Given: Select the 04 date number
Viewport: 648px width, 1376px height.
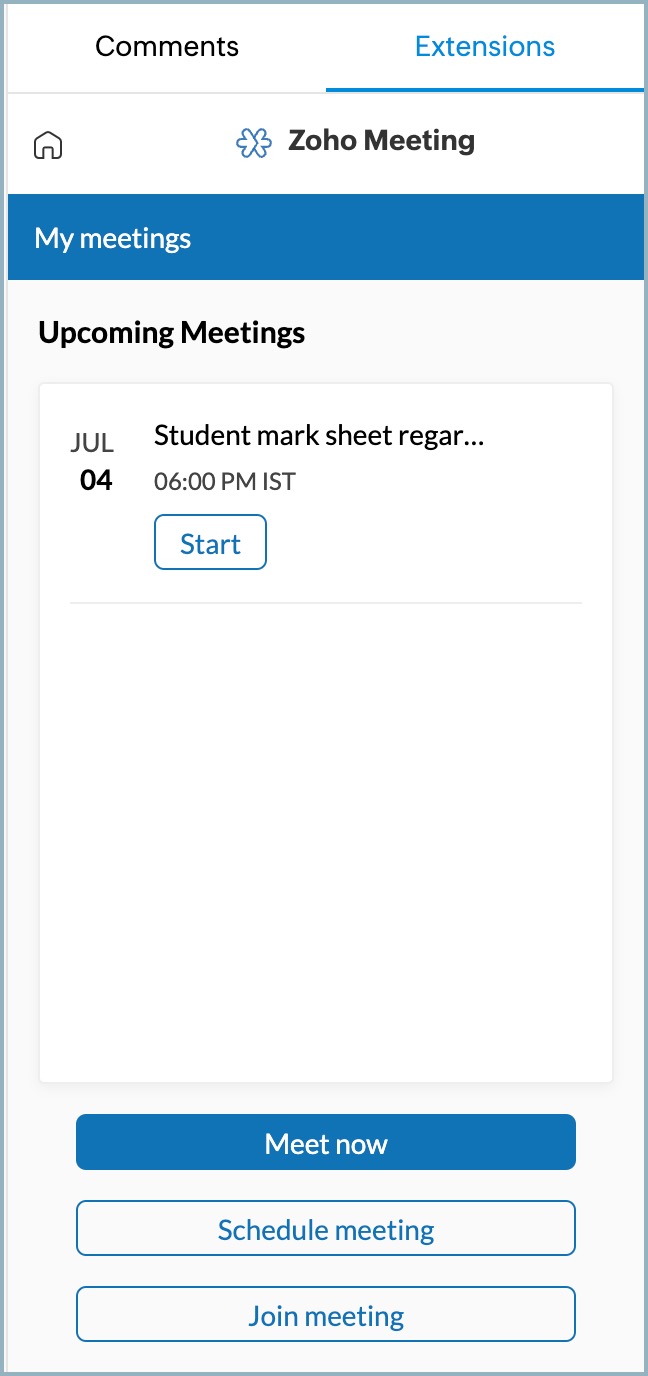Looking at the screenshot, I should pos(96,481).
